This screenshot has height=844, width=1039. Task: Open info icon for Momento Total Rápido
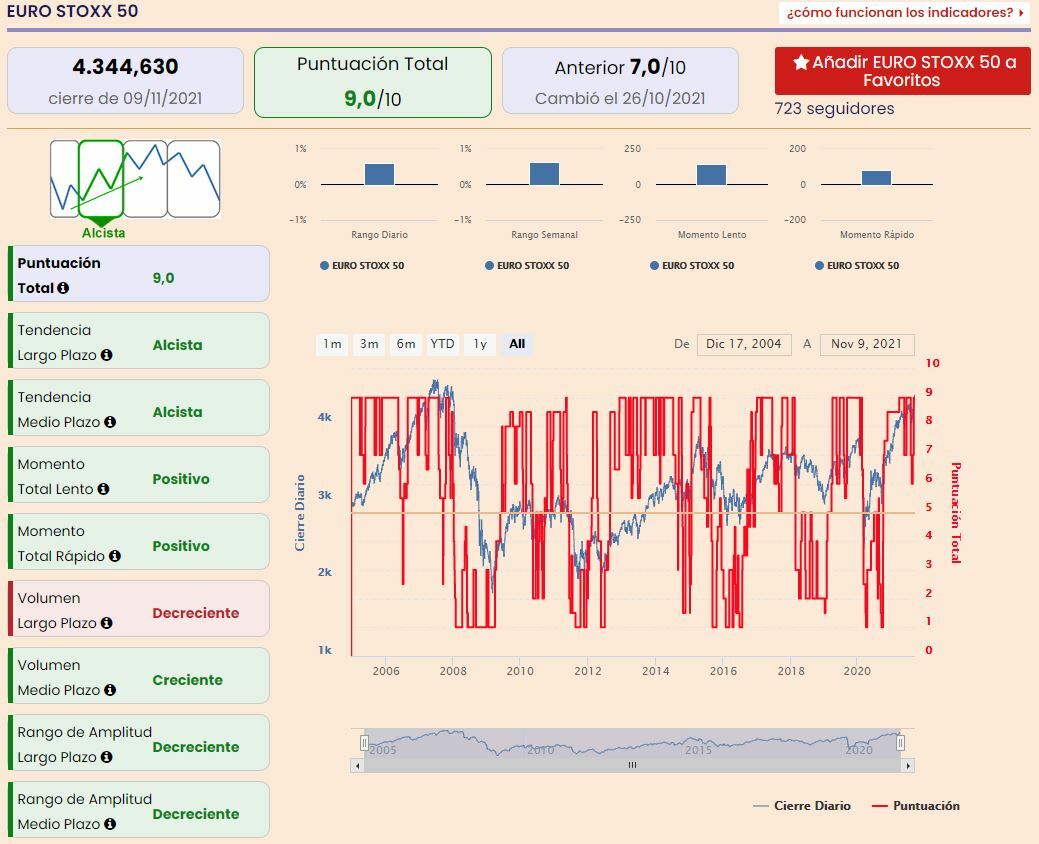115,556
